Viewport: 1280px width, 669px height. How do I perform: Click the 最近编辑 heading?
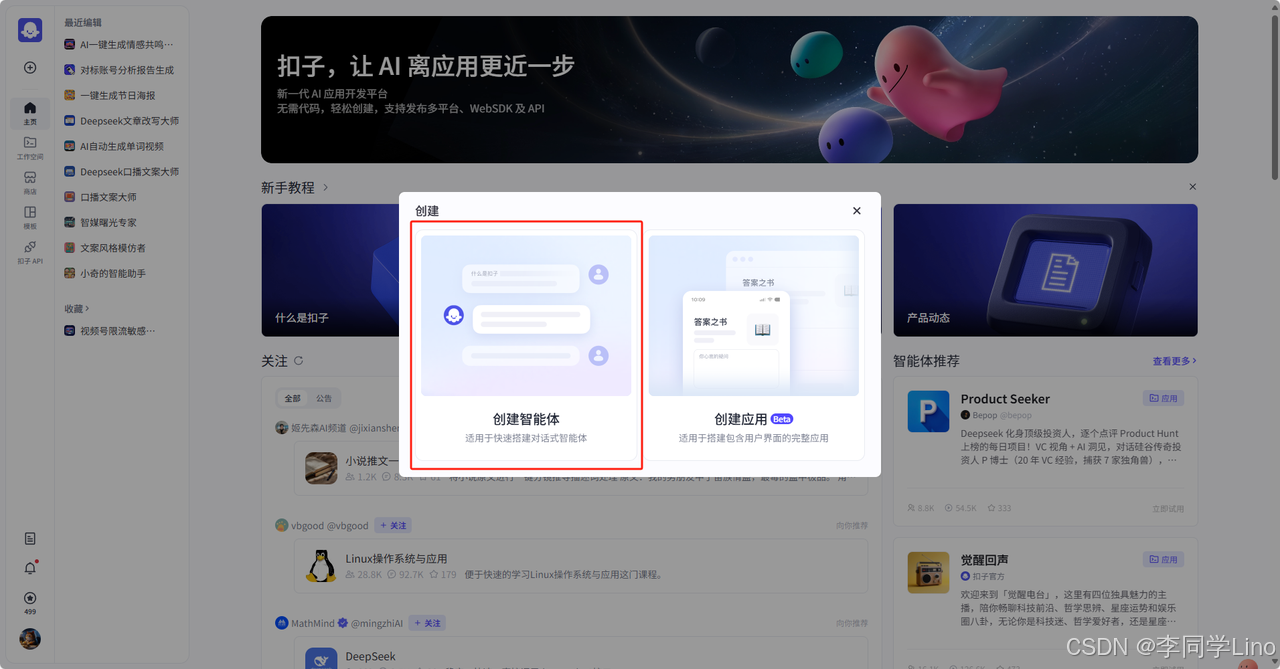coord(83,22)
